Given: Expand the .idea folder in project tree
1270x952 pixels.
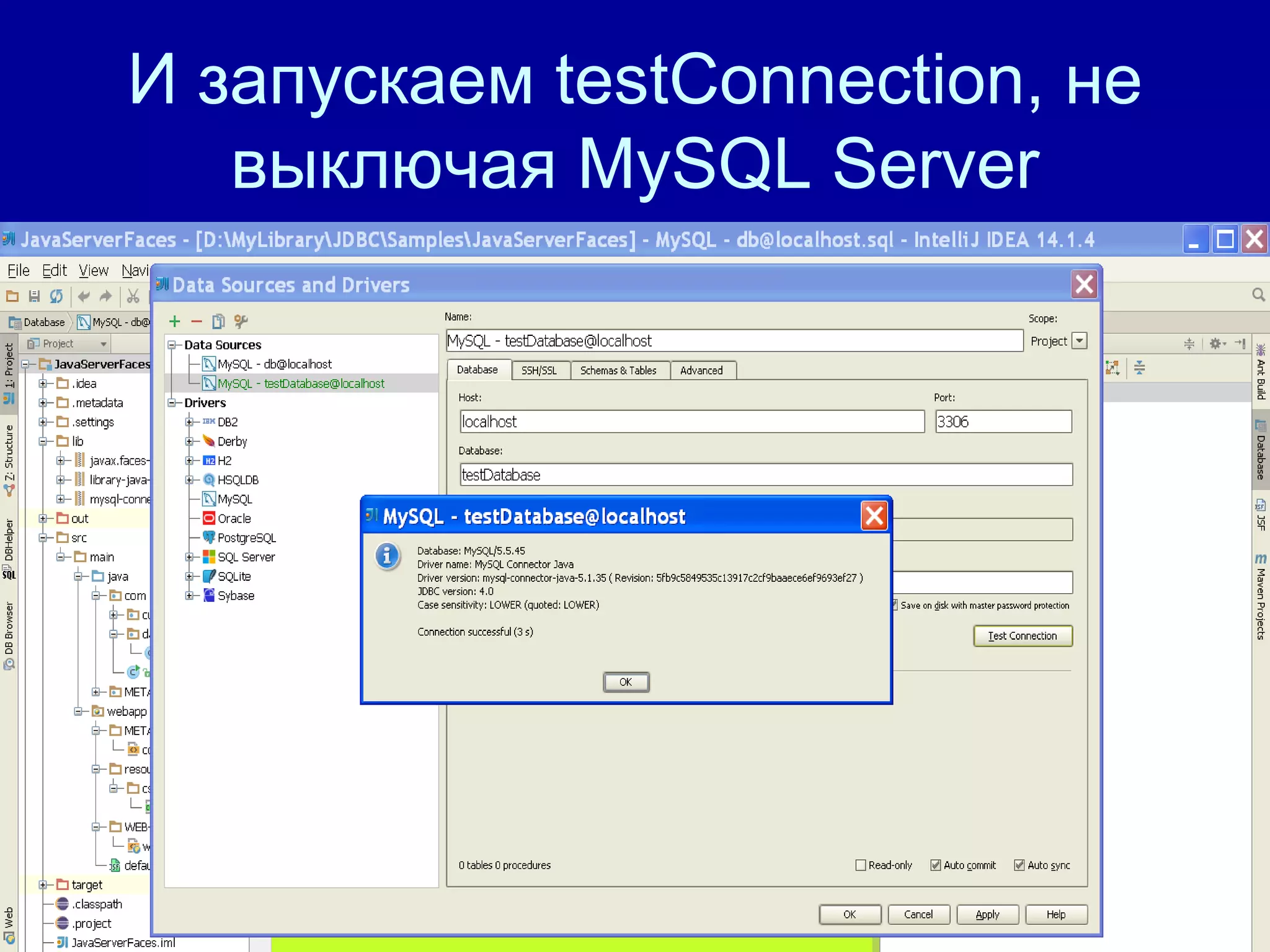Looking at the screenshot, I should click(43, 384).
